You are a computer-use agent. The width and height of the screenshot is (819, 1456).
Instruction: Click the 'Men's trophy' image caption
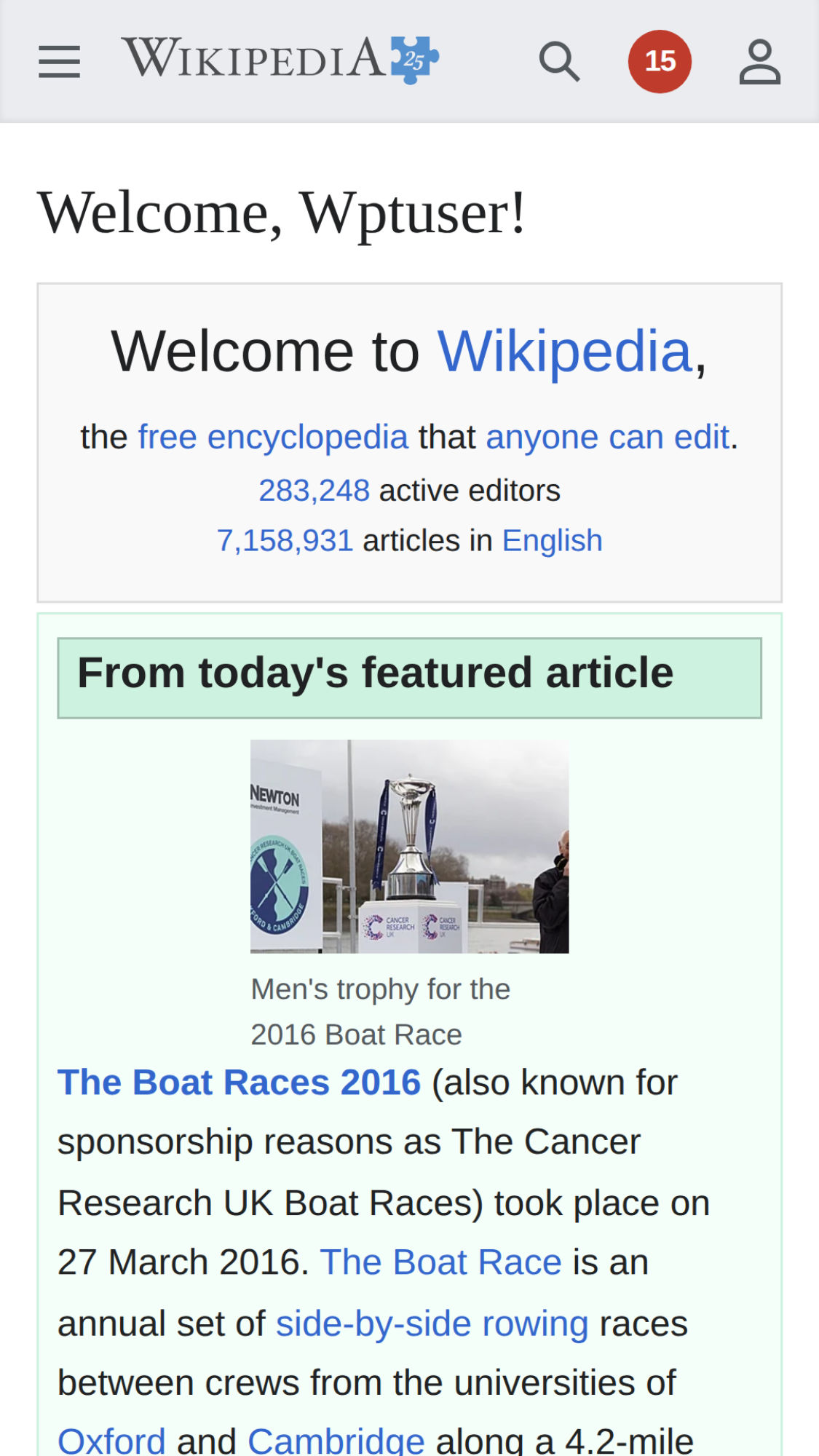(x=380, y=1011)
